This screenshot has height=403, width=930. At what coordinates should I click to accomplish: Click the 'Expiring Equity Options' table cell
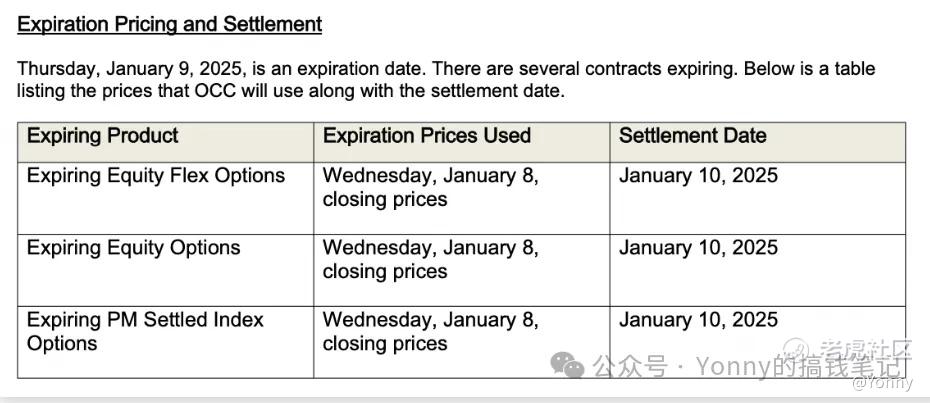[x=134, y=248]
